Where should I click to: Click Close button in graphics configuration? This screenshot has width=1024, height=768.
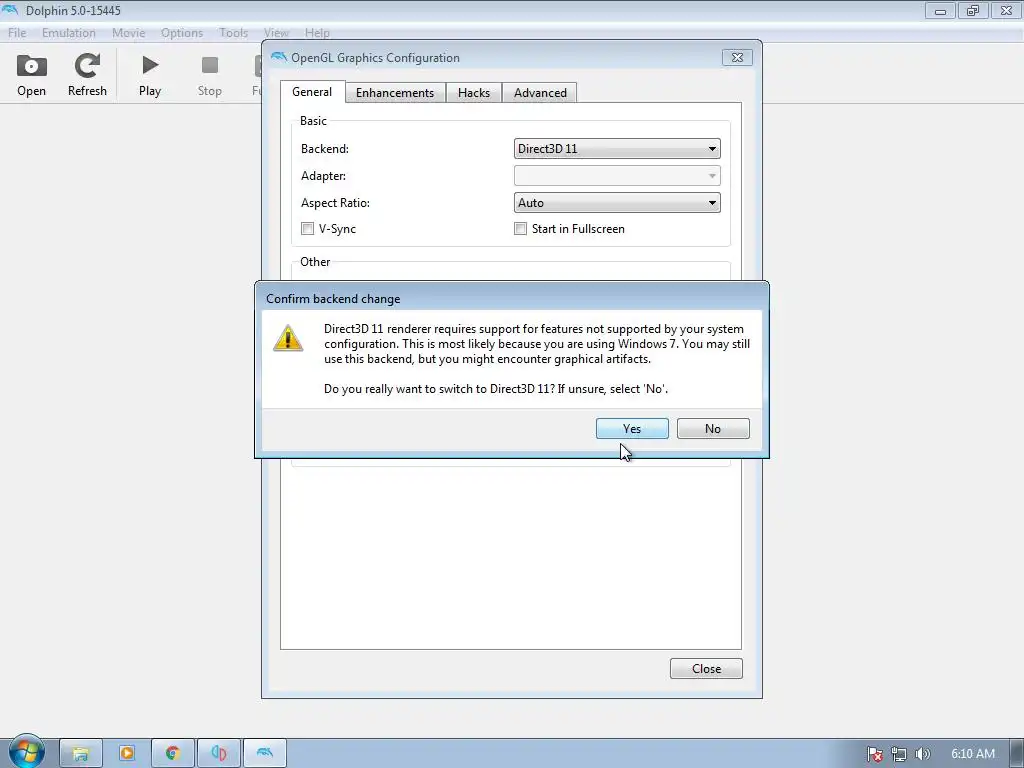point(706,669)
